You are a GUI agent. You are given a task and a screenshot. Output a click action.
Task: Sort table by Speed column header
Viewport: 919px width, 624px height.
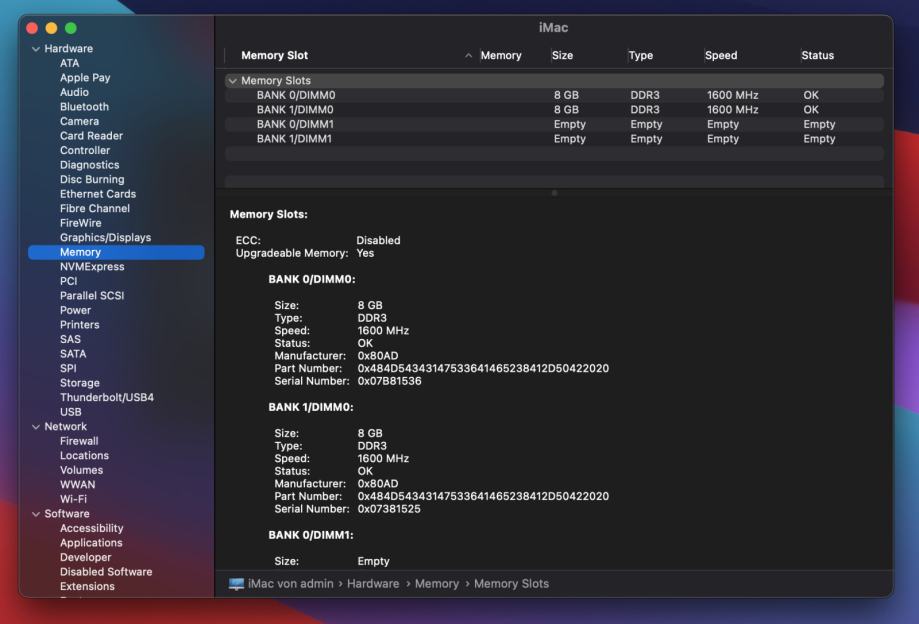coord(721,56)
